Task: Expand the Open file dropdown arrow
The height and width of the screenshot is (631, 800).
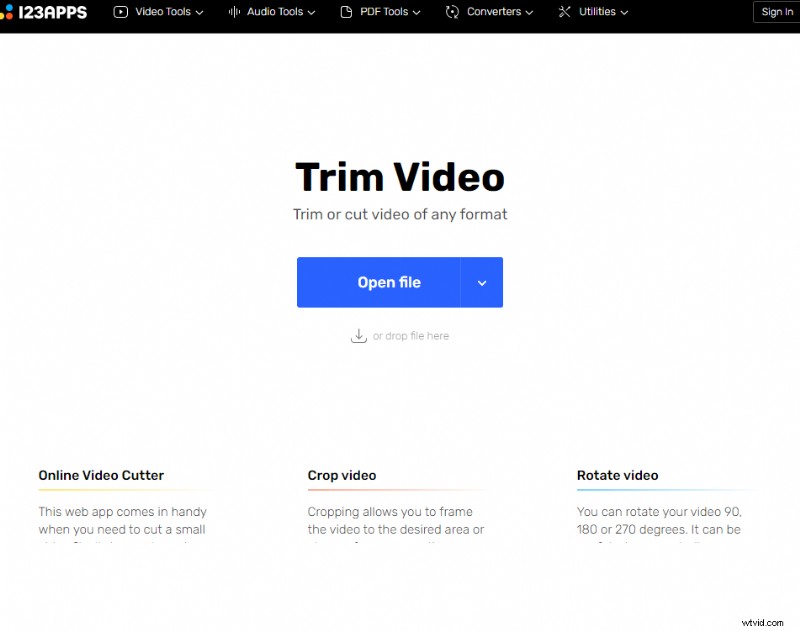Action: tap(482, 282)
